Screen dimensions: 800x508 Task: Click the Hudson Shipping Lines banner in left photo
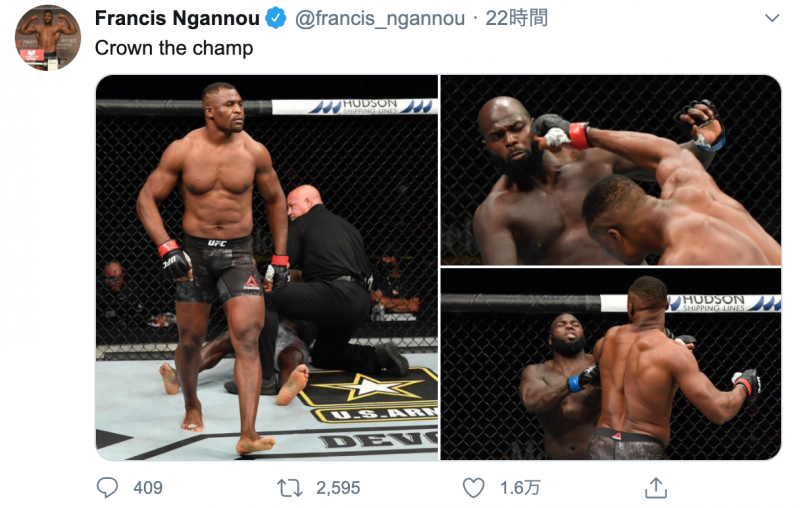355,107
